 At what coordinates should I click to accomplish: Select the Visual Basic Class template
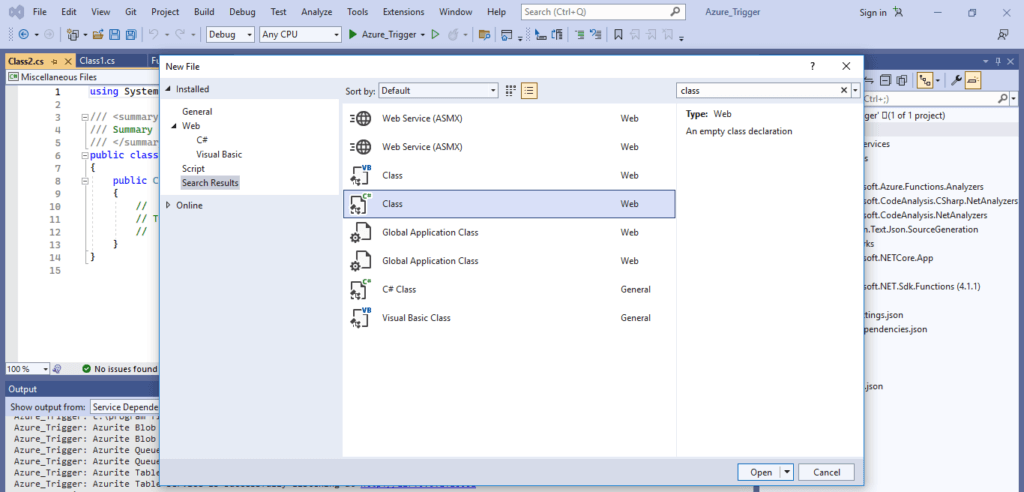[x=509, y=318]
